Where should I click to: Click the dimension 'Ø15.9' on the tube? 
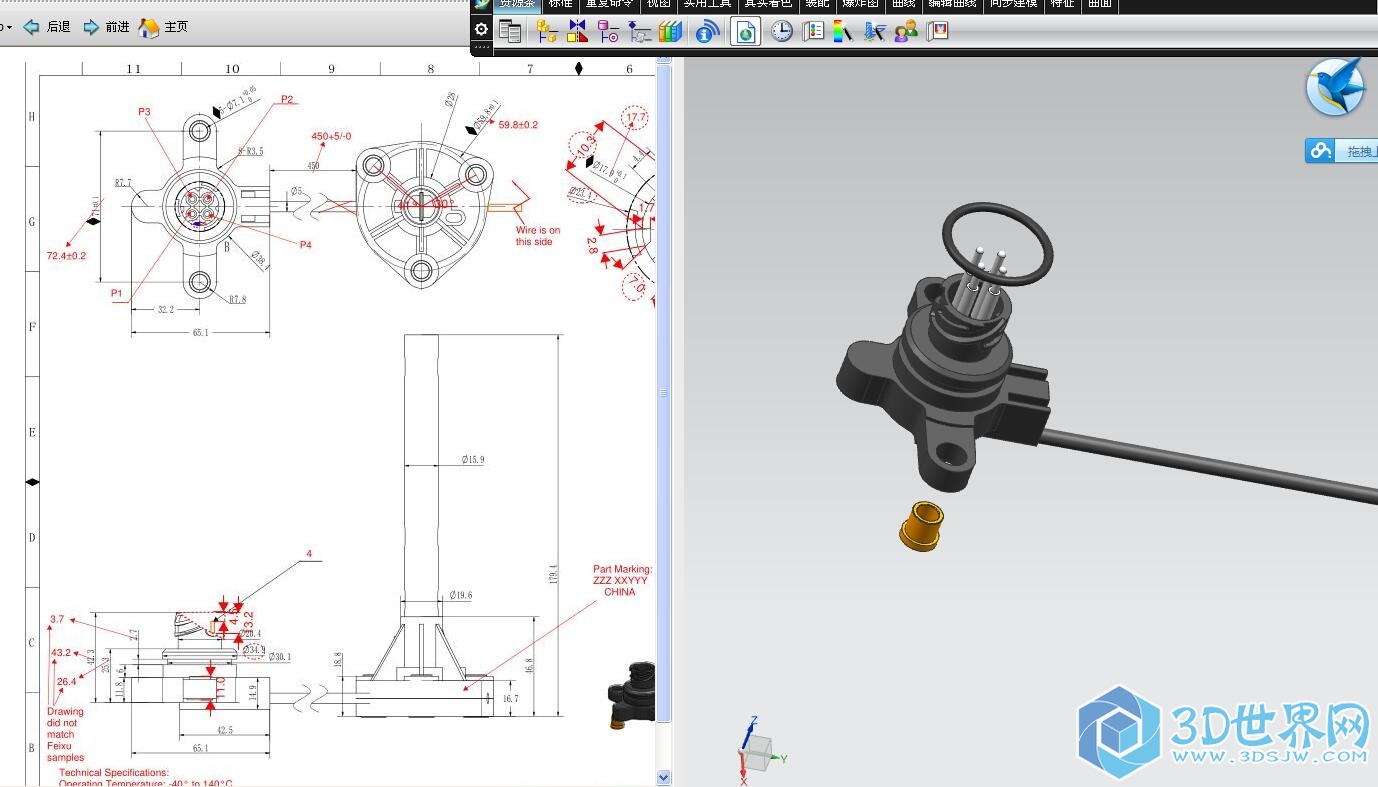(473, 460)
